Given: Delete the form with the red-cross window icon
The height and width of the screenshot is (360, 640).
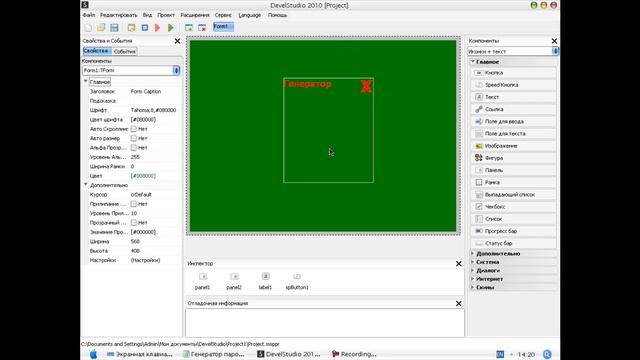Looking at the screenshot, I should [202, 28].
